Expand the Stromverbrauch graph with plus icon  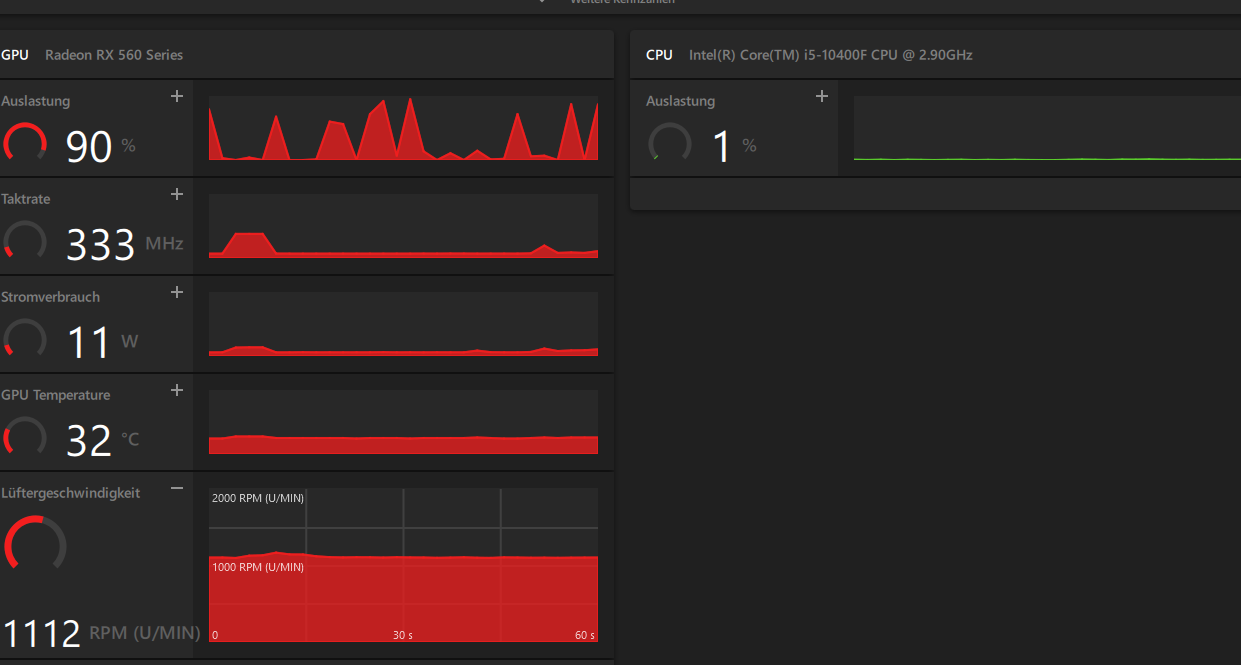(x=177, y=292)
